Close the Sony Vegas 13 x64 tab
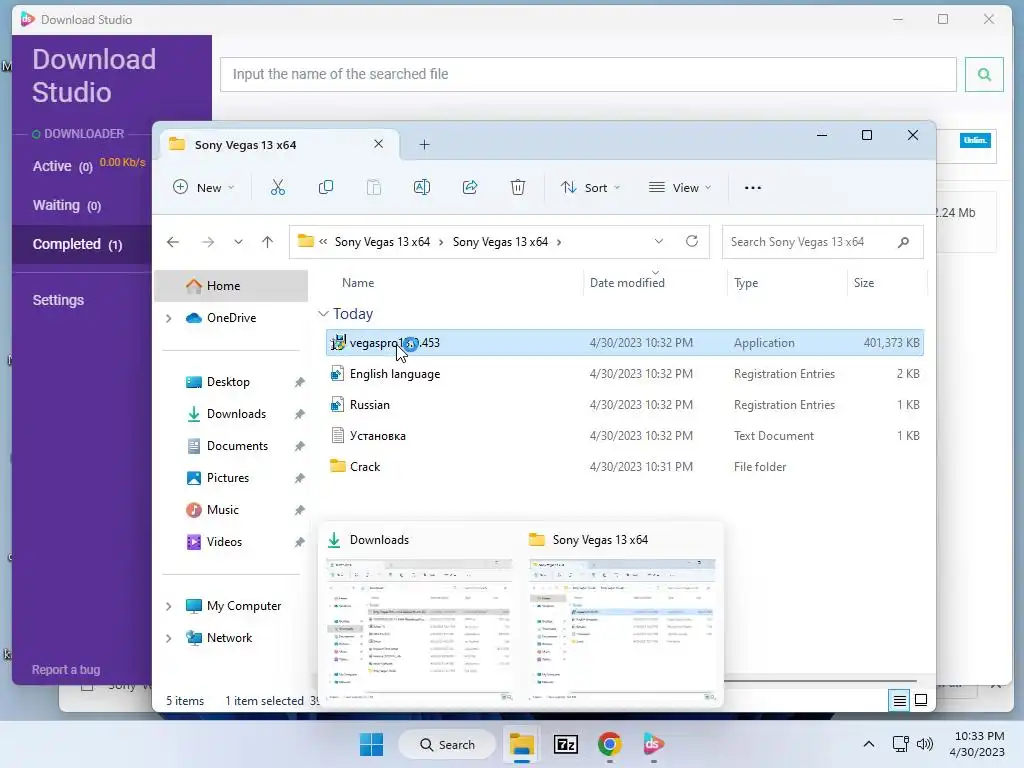Image resolution: width=1024 pixels, height=768 pixels. click(378, 144)
